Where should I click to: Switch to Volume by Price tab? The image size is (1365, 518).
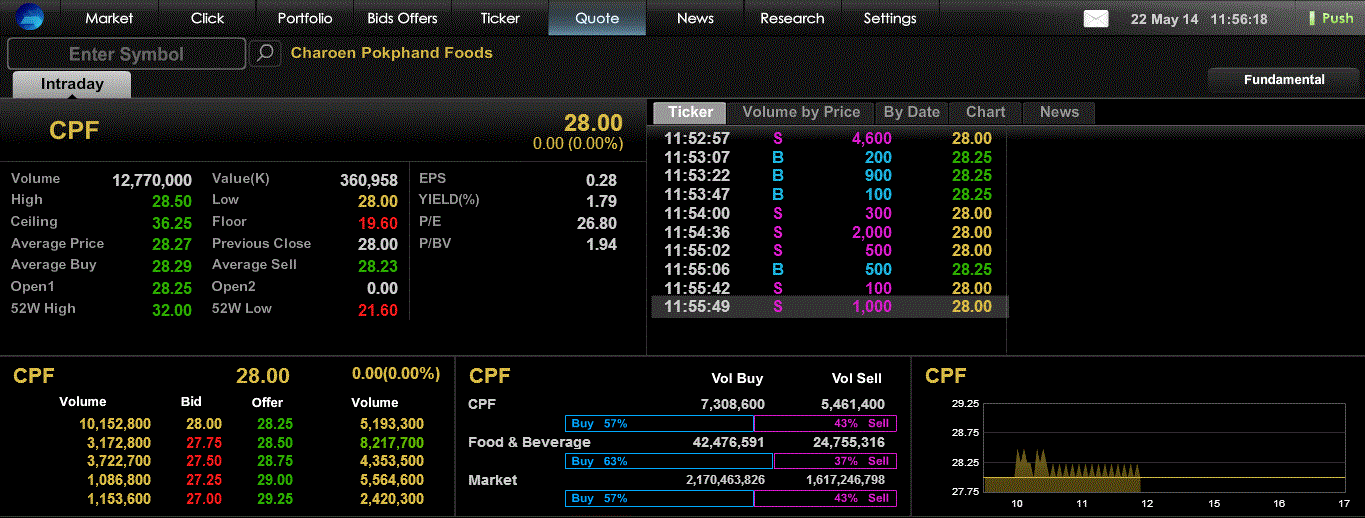pyautogui.click(x=801, y=112)
